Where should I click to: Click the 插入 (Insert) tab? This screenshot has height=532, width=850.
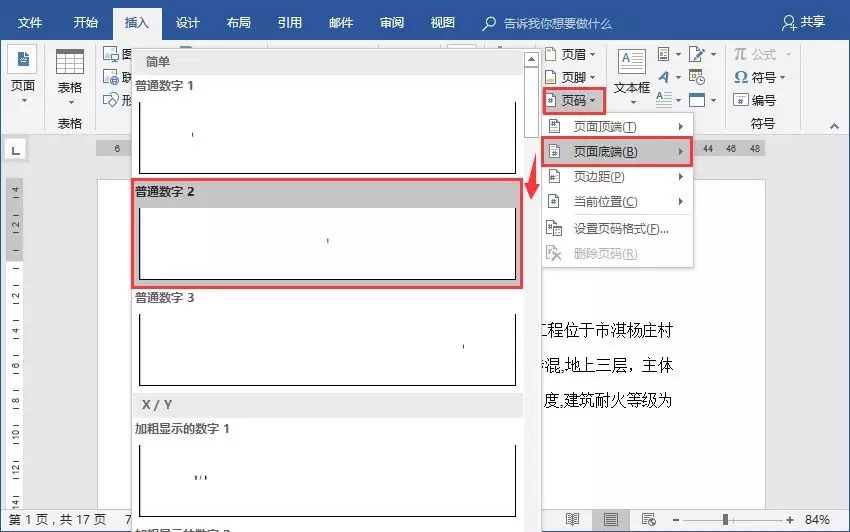click(x=137, y=23)
